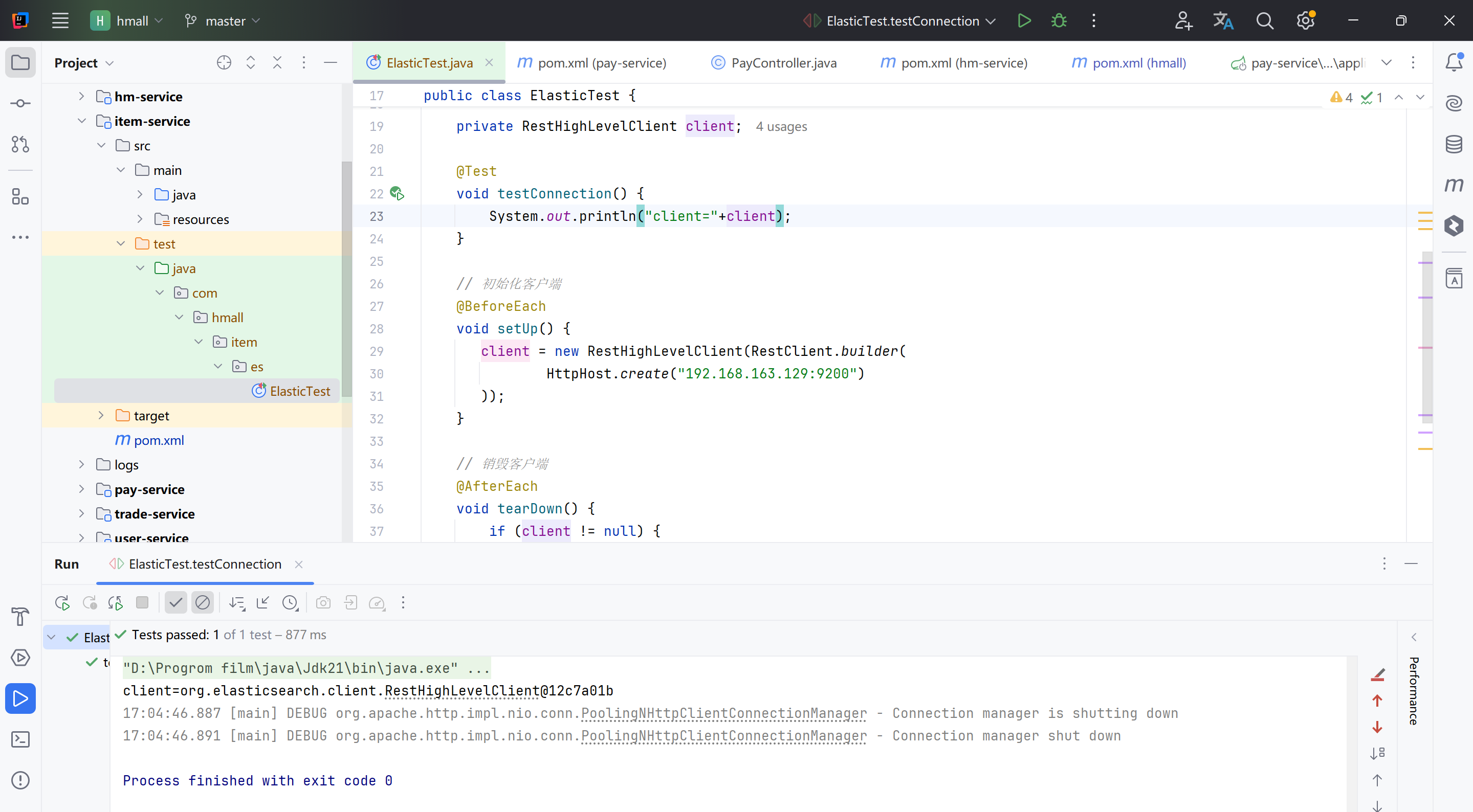The height and width of the screenshot is (812, 1473).
Task: Run ElasticTest.testConnection with green play button
Action: [1024, 21]
